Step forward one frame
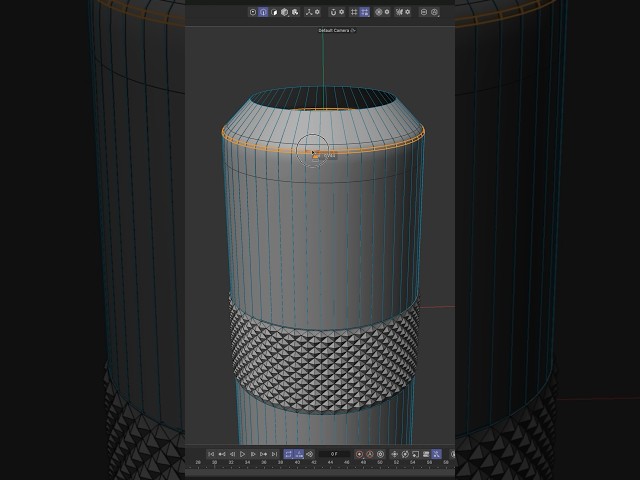Image resolution: width=640 pixels, height=480 pixels. (253, 454)
